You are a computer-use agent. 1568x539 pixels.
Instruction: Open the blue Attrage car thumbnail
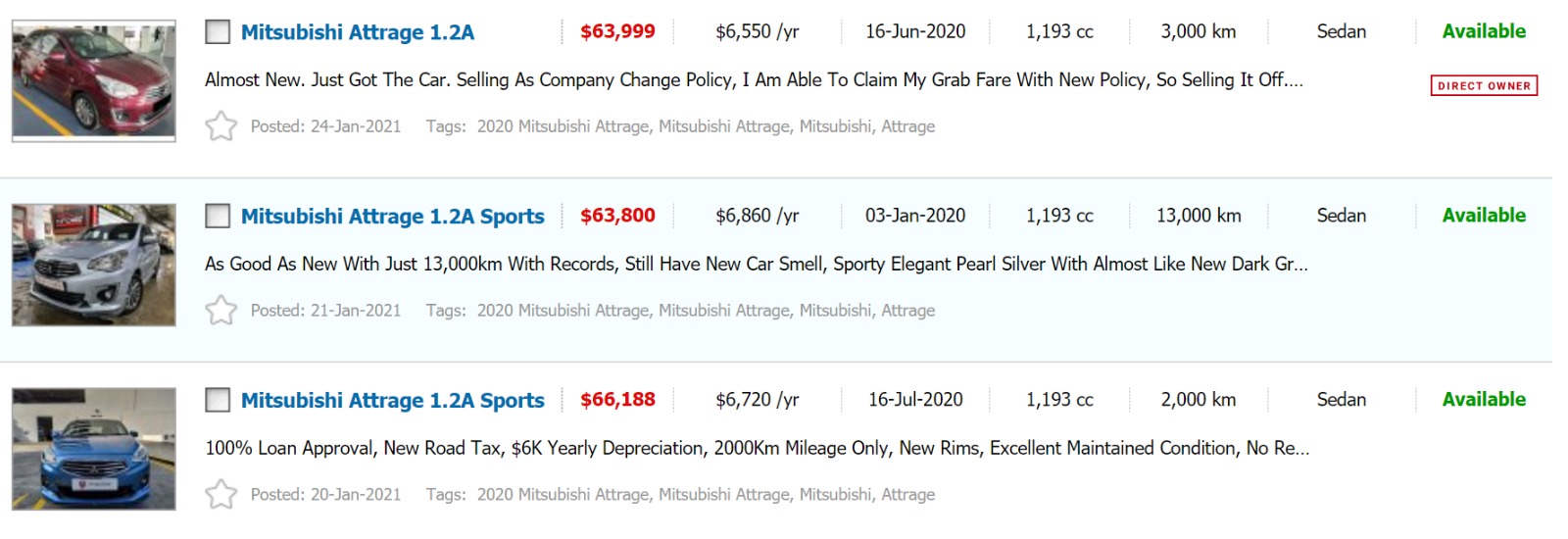tap(94, 449)
